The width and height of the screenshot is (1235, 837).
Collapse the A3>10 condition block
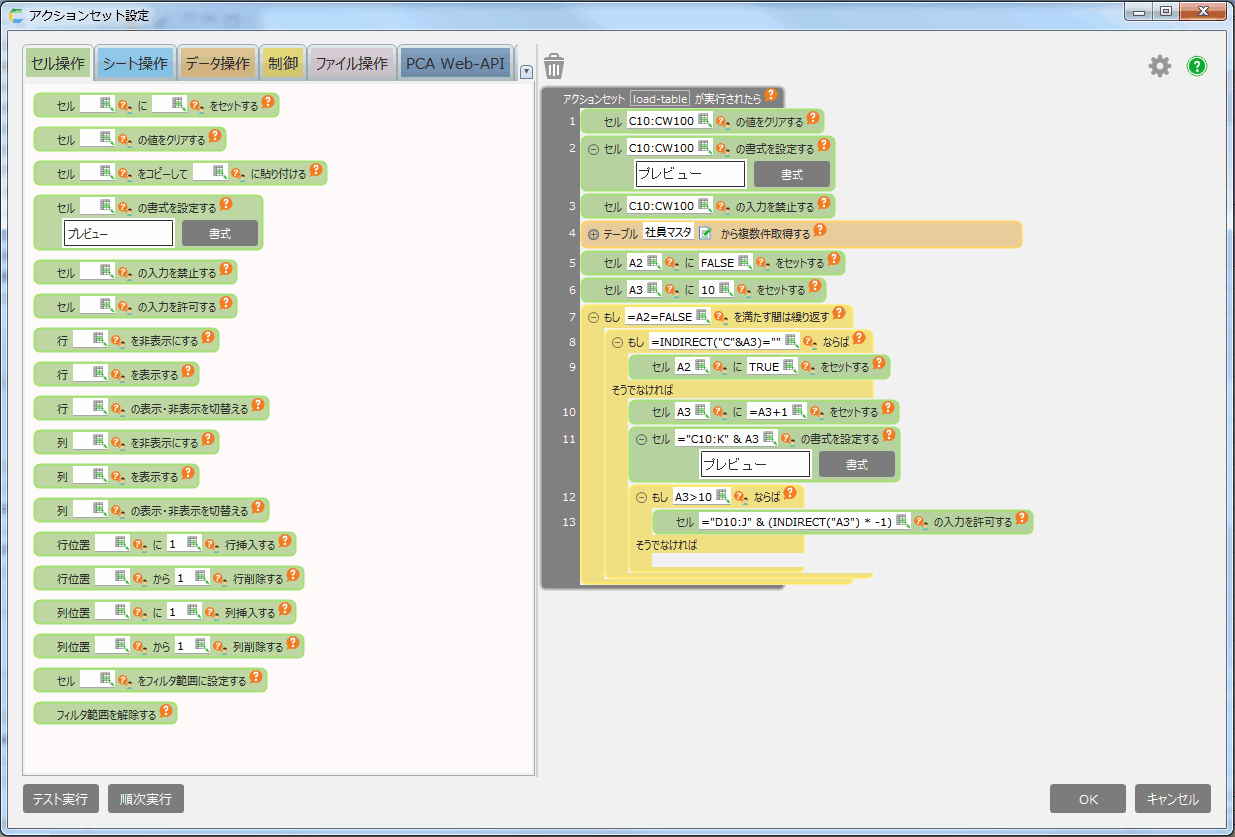coord(641,496)
